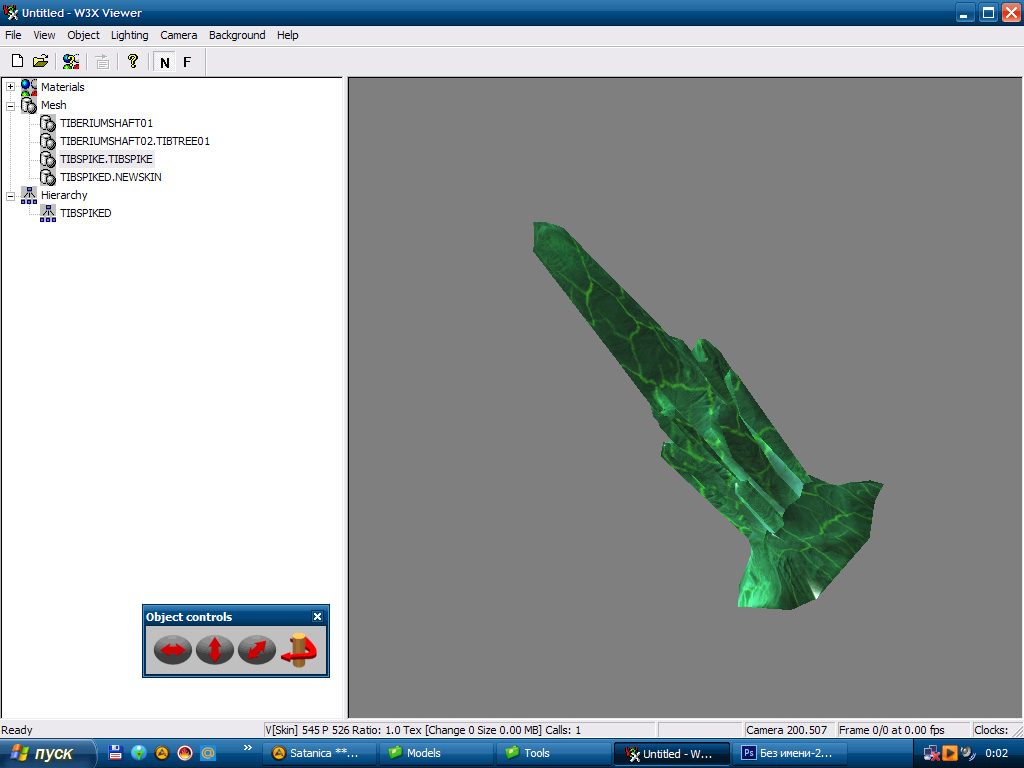Open the Background menu

point(237,35)
